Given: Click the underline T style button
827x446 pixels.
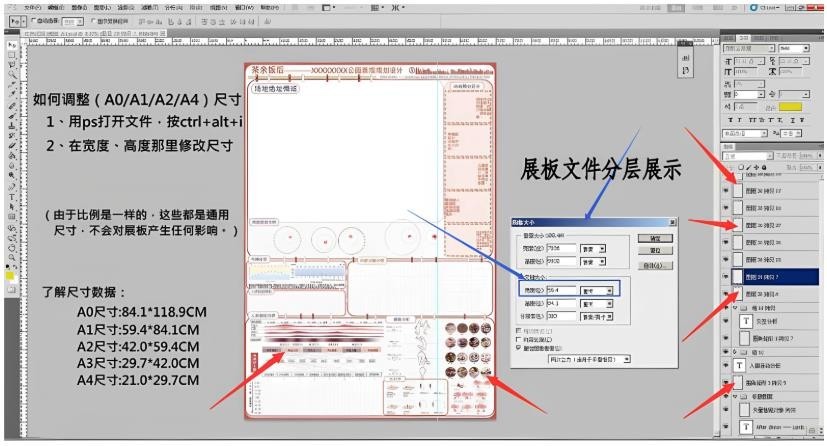Looking at the screenshot, I should [x=794, y=120].
